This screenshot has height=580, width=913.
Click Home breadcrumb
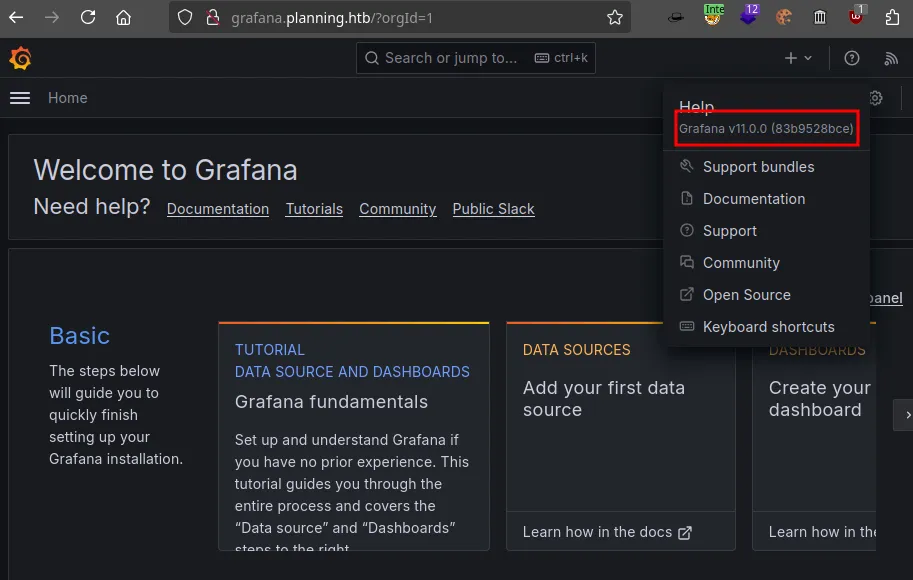tap(68, 98)
